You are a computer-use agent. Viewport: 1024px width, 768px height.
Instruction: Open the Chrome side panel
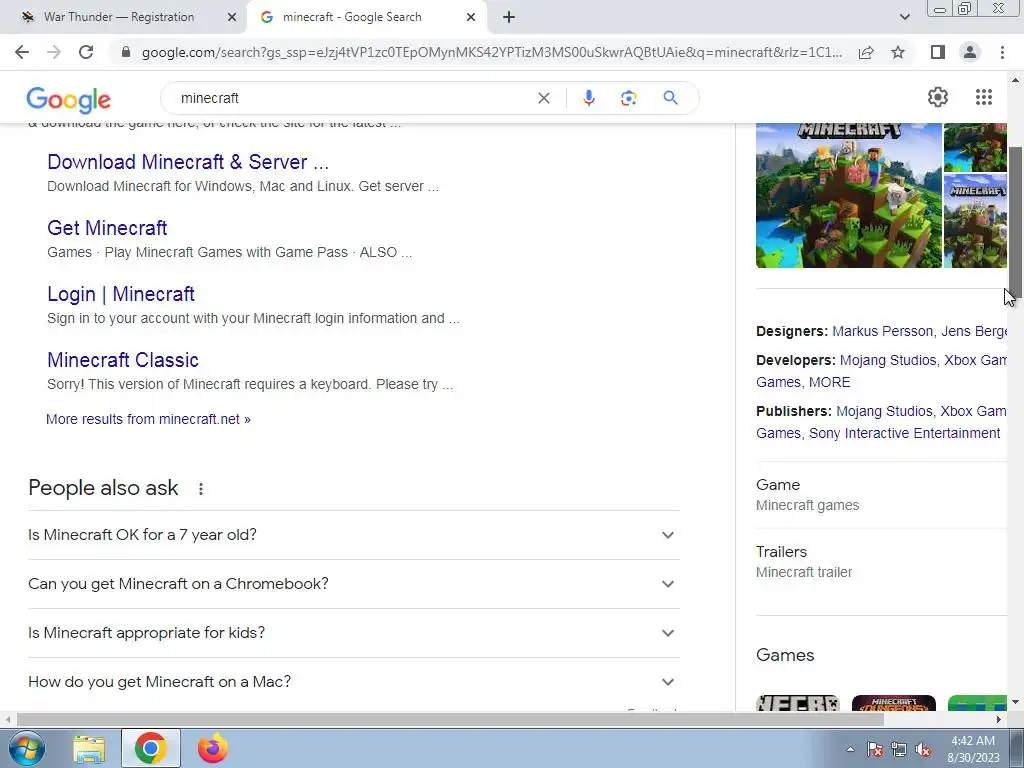pos(938,52)
